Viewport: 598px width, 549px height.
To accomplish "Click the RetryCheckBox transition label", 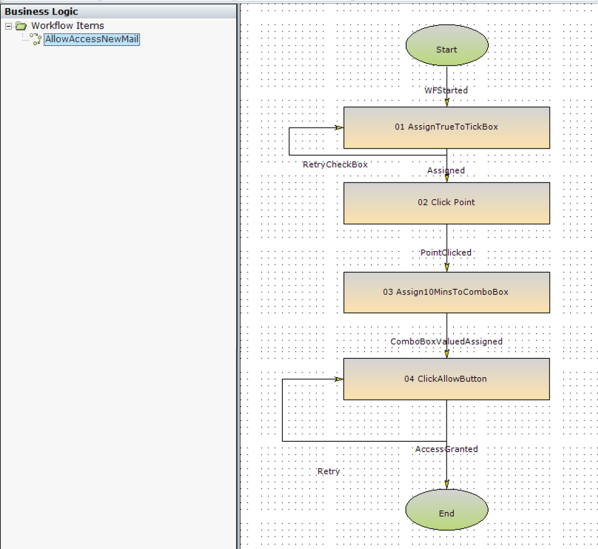I will point(335,165).
